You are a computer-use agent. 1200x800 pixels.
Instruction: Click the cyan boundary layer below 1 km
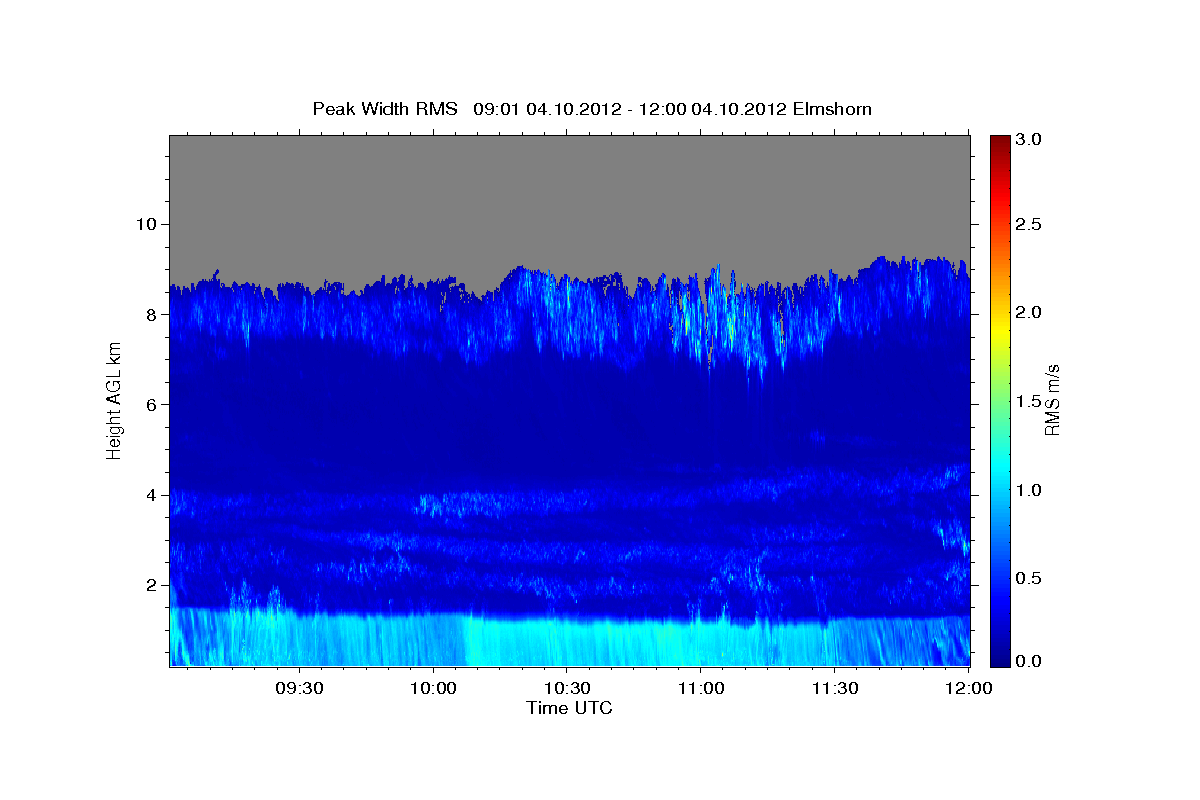(569, 642)
